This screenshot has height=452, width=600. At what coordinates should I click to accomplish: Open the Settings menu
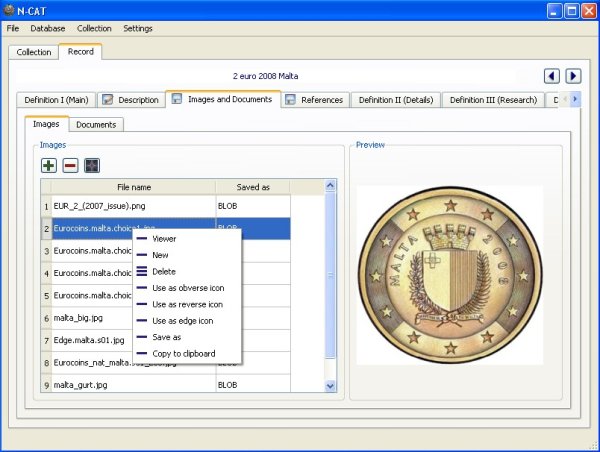click(x=138, y=28)
